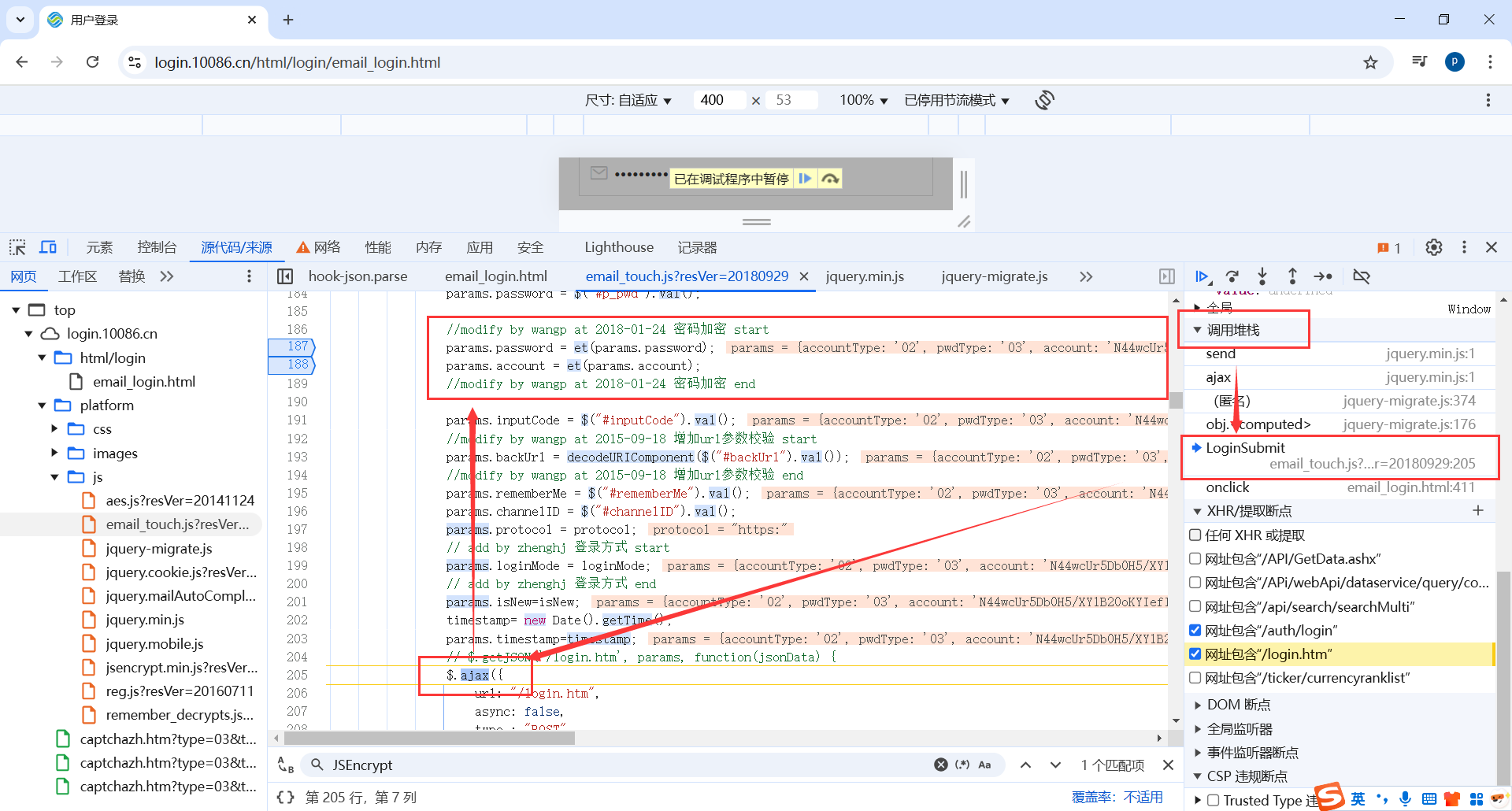Click the single Step arrow button
The height and width of the screenshot is (811, 1512).
1323,276
